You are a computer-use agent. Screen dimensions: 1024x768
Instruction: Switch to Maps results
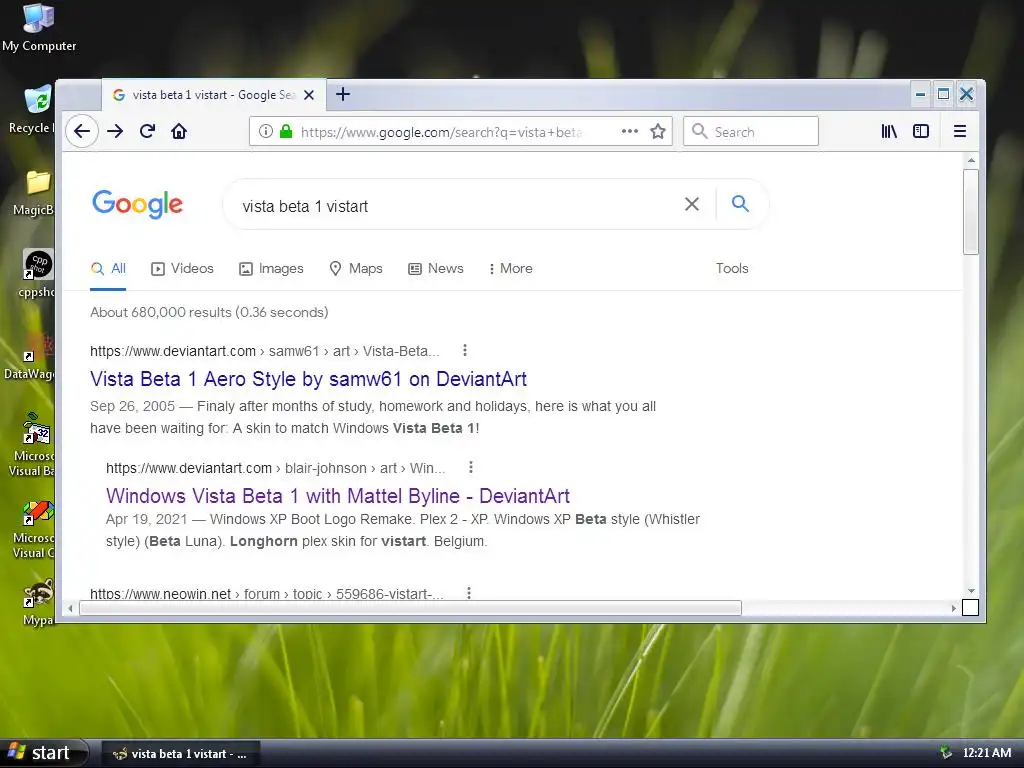click(356, 268)
